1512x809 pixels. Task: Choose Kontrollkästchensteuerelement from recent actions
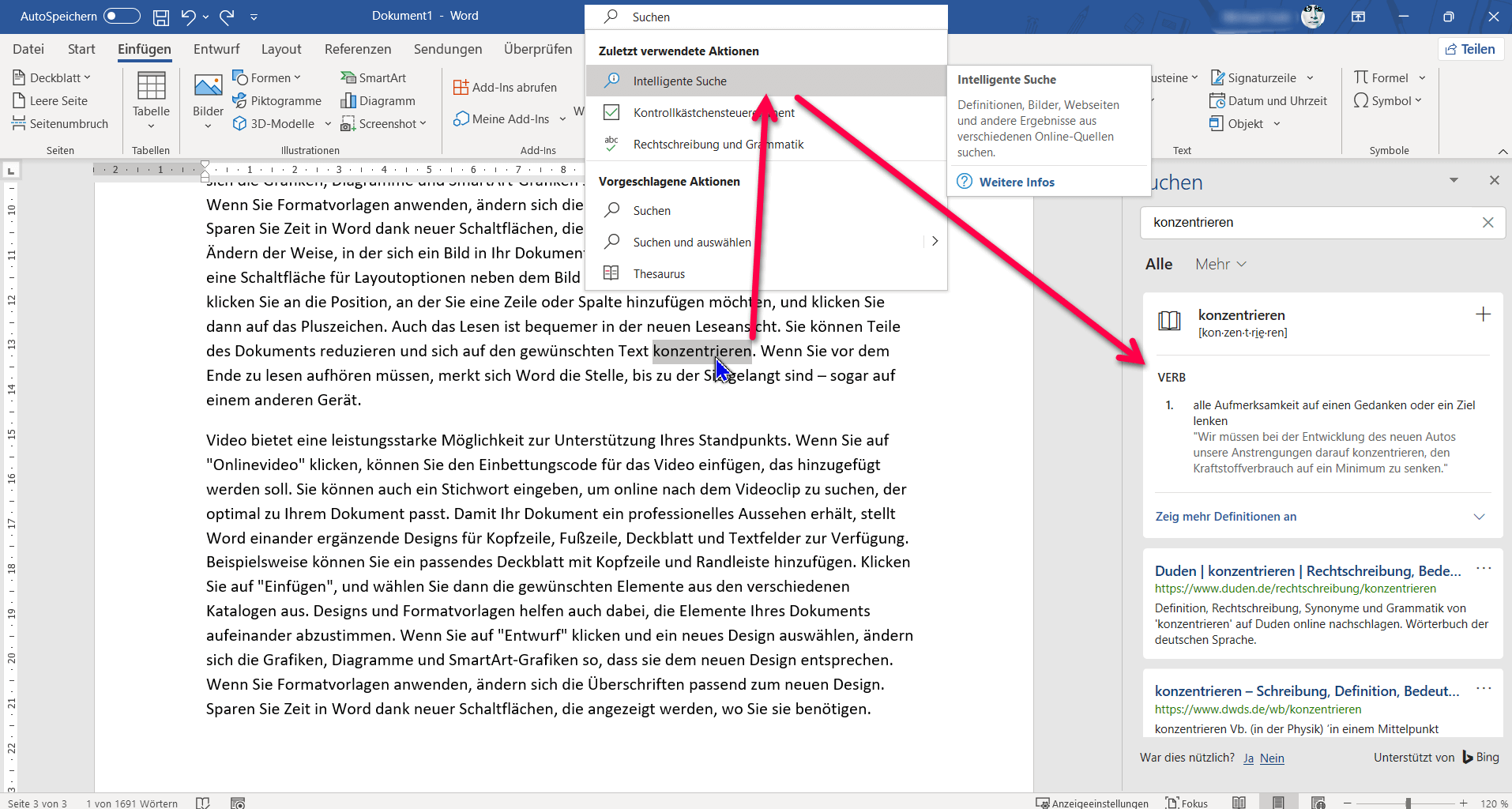click(x=766, y=112)
